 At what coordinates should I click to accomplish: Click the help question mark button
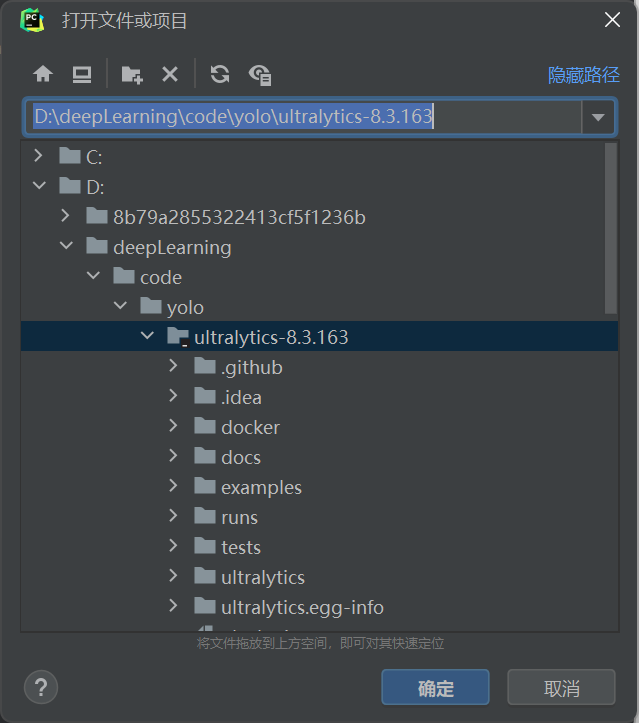41,687
